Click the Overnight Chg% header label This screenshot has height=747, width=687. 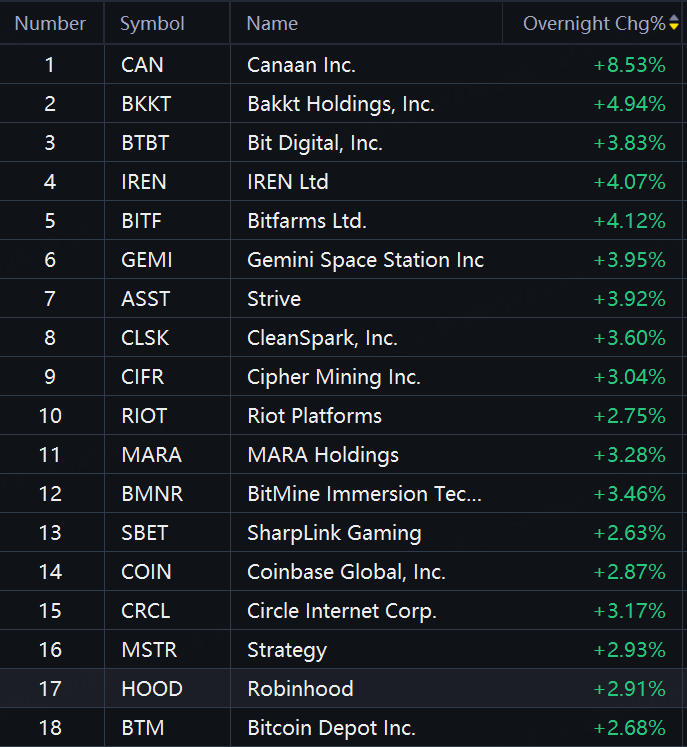coord(593,23)
